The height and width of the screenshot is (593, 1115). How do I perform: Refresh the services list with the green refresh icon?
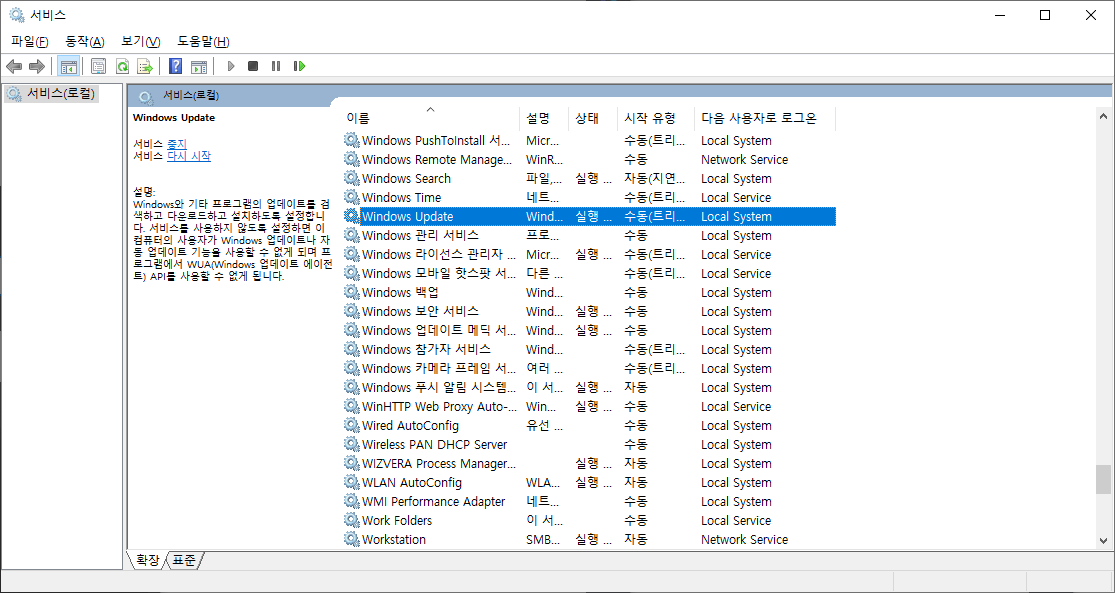[x=122, y=66]
